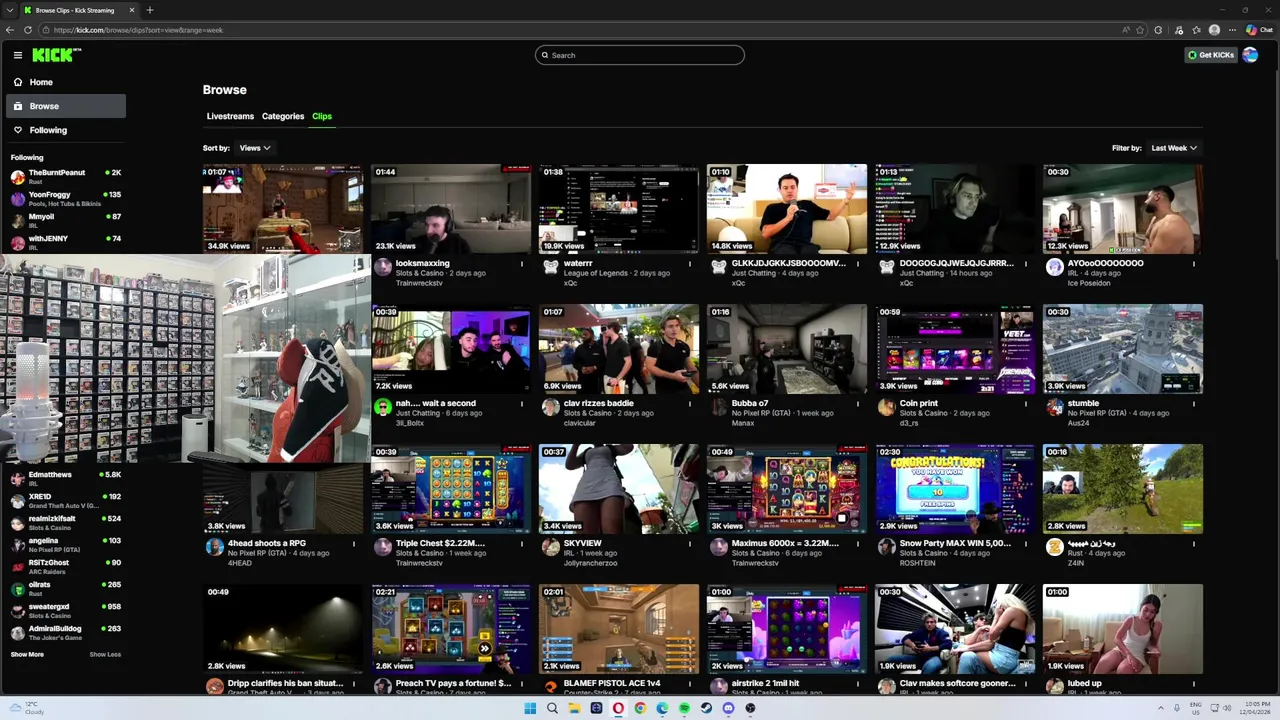
Task: Add page to favorites star icon
Action: point(1140,30)
